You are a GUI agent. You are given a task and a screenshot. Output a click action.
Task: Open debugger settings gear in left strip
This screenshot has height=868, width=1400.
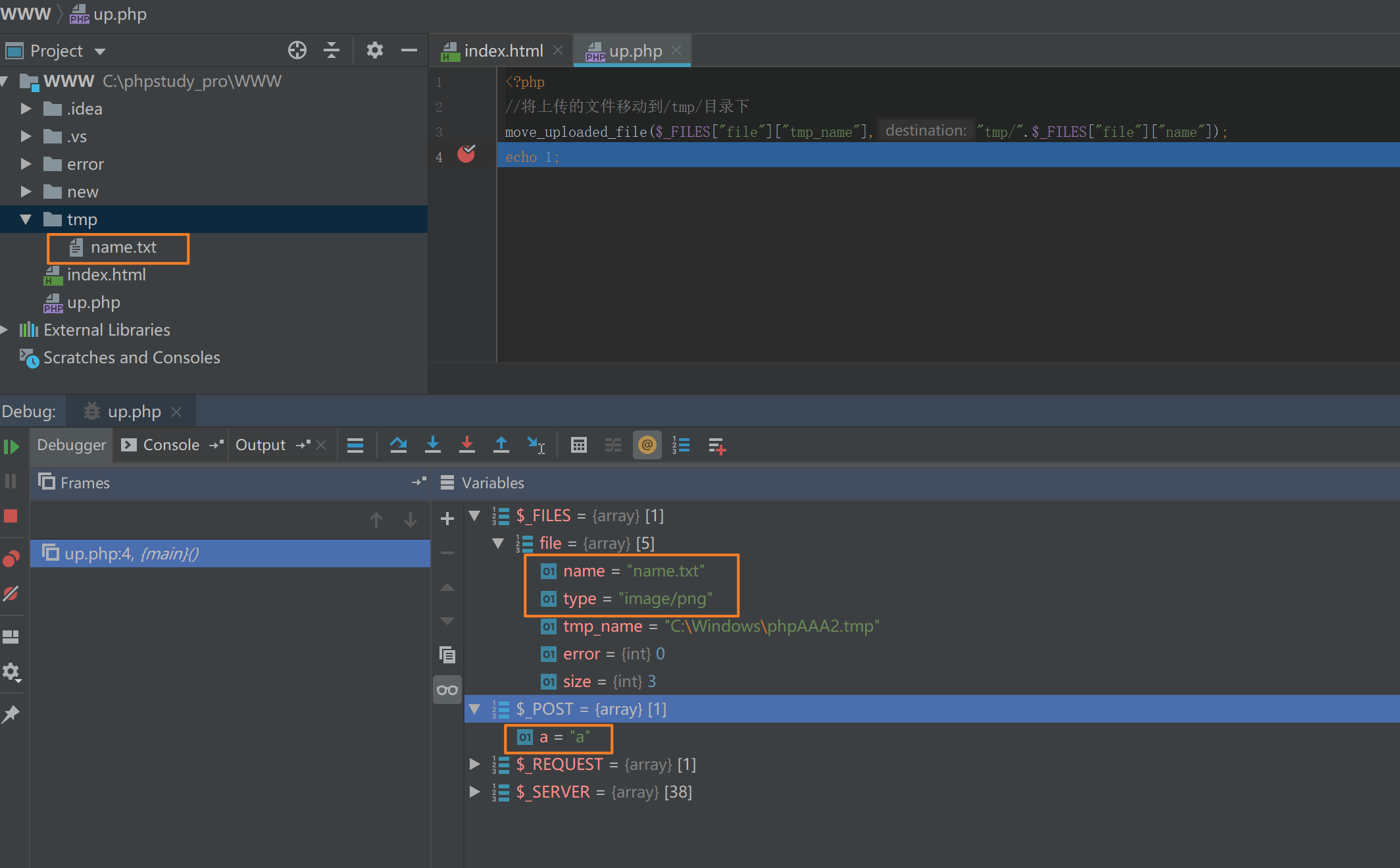click(x=11, y=672)
